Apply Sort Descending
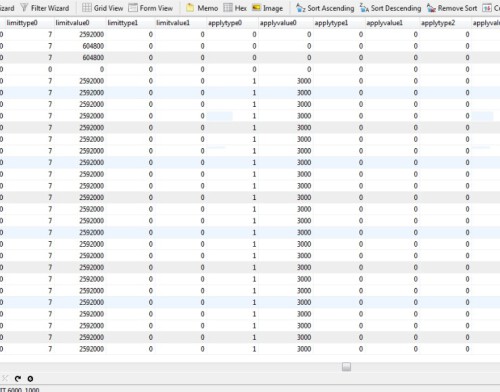Screen dimensions: 500x392 point(390,8)
